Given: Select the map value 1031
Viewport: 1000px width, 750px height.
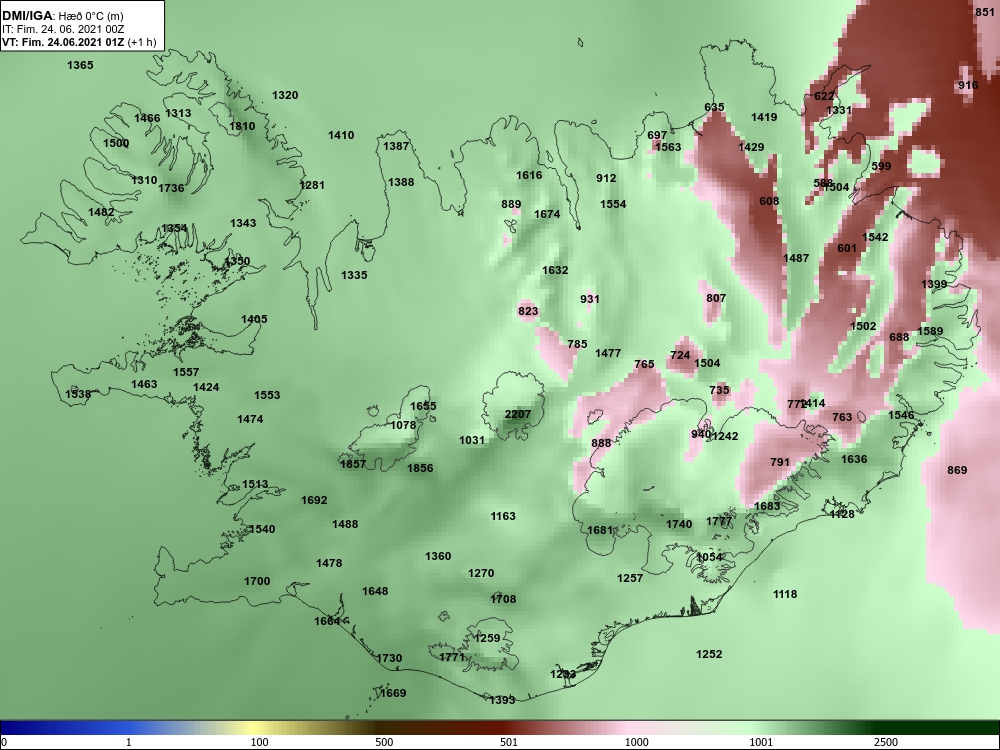Looking at the screenshot, I should point(472,440).
